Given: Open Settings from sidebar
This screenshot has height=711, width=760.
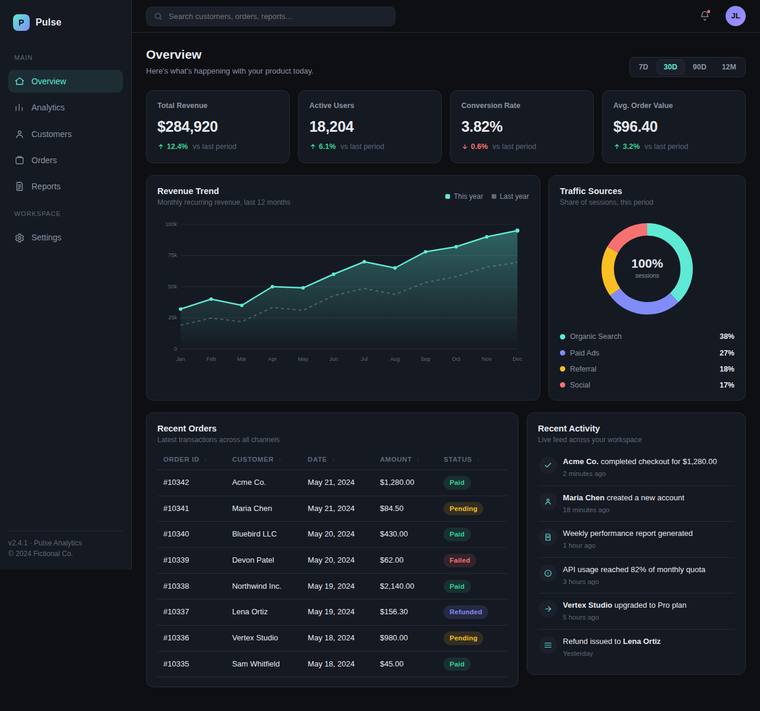Looking at the screenshot, I should coord(65,237).
